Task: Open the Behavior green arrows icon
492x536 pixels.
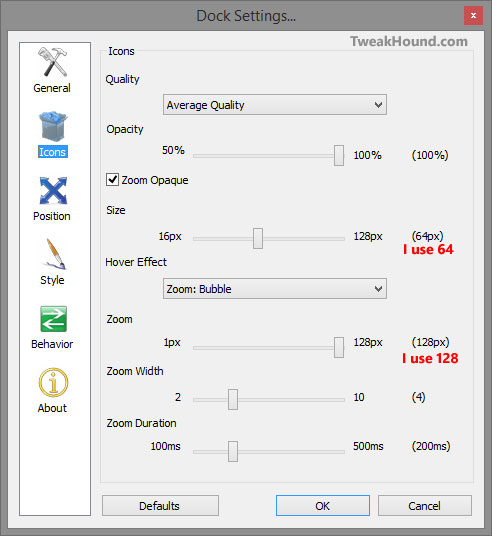Action: 53,319
